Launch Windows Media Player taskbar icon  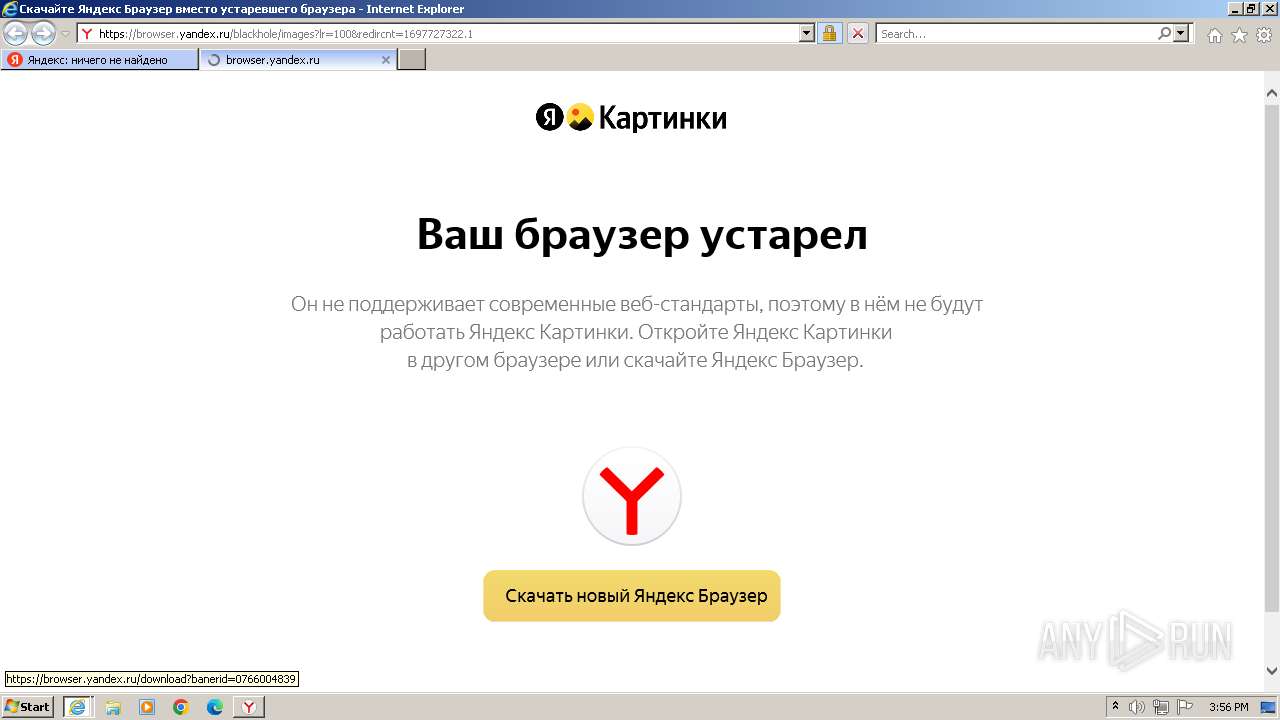147,707
